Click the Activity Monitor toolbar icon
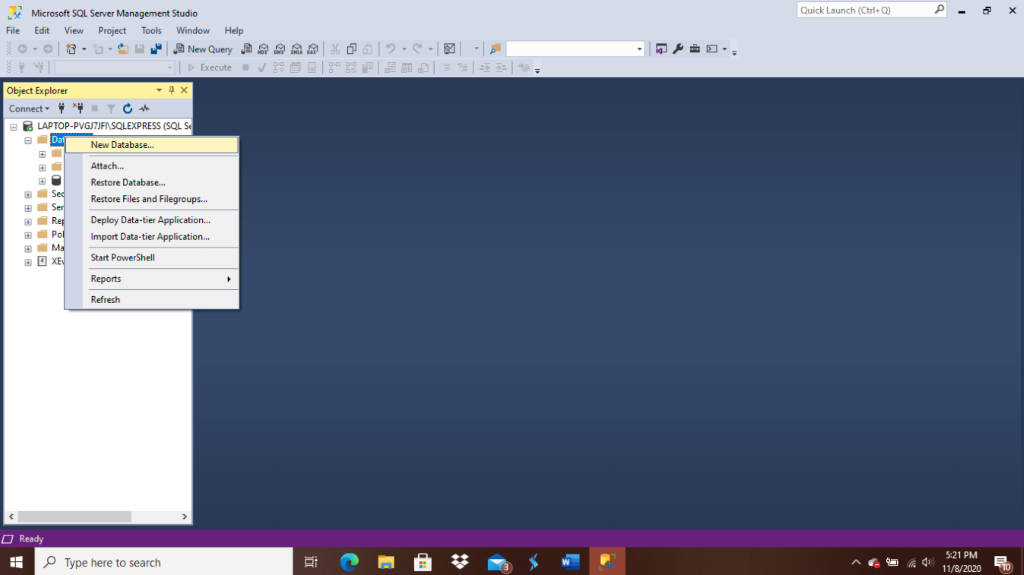Image resolution: width=1024 pixels, height=575 pixels. (x=449, y=49)
